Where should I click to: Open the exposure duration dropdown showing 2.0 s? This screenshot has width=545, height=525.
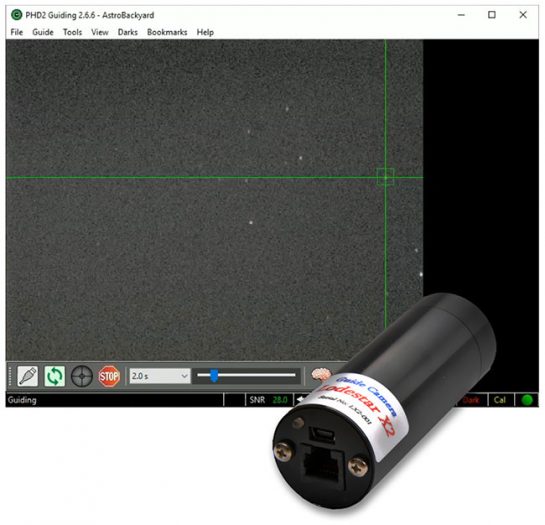click(x=160, y=376)
